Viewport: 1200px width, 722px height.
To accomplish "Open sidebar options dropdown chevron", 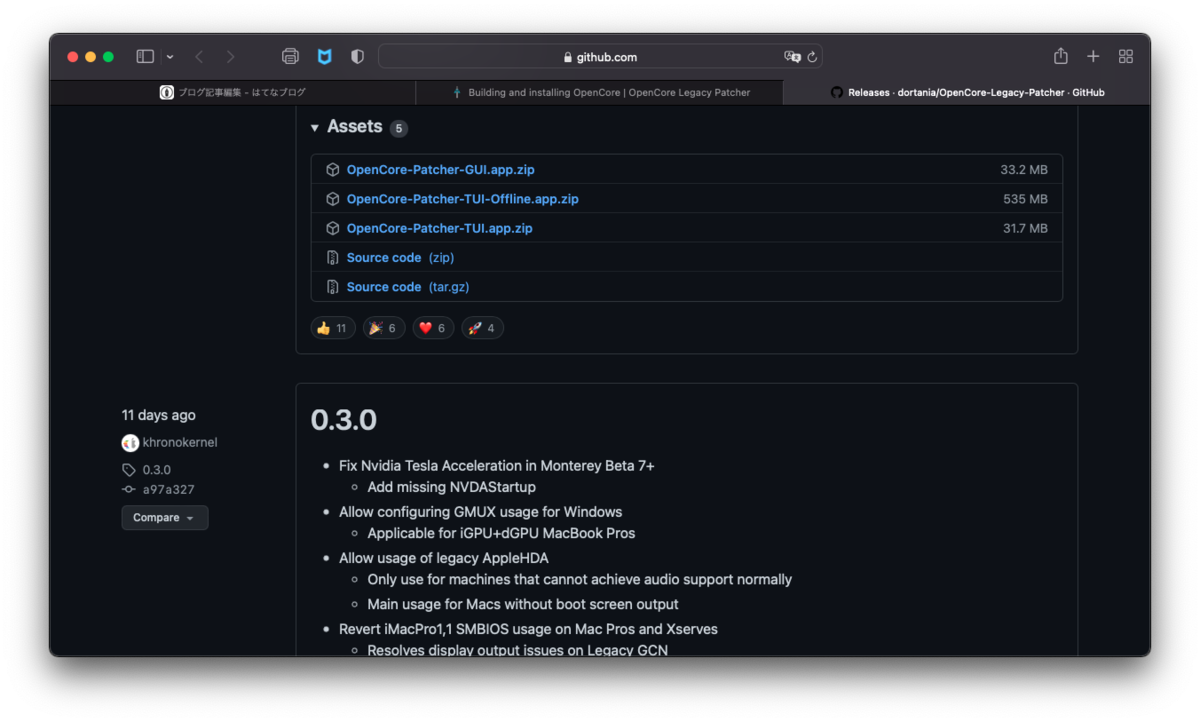I will click(x=170, y=57).
